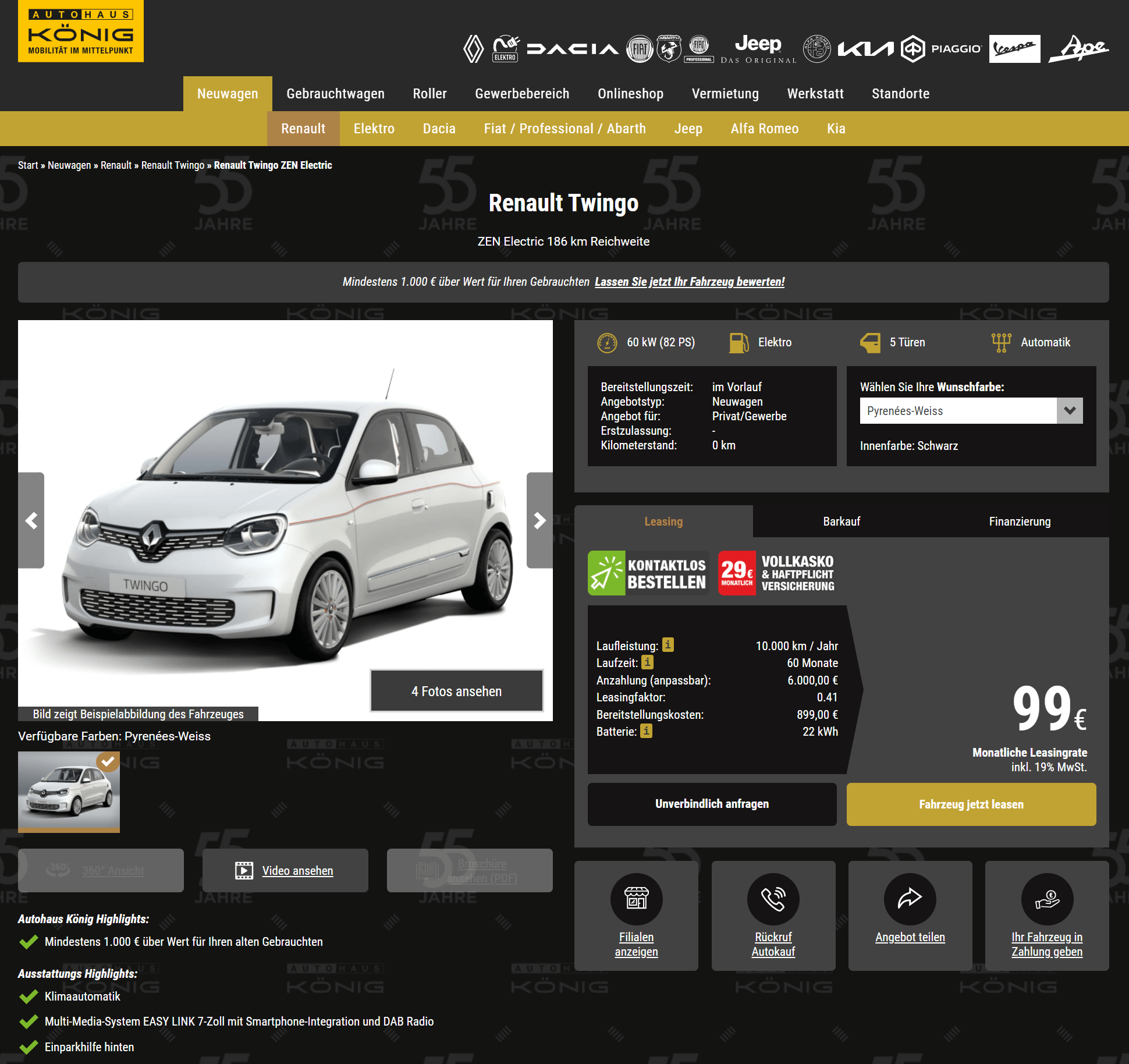Click Lassen Sie jetzt Ihr Fahrzeug bewerten link
1129x1064 pixels.
690,282
